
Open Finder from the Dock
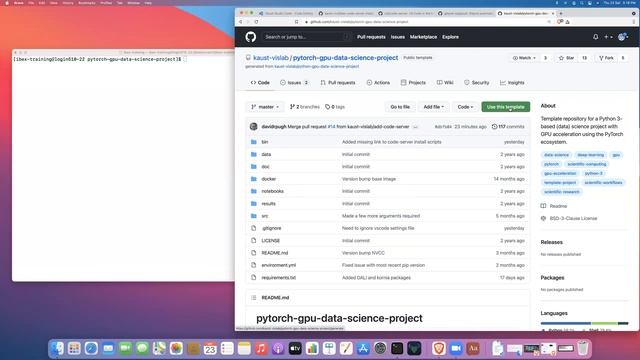click(x=57, y=348)
